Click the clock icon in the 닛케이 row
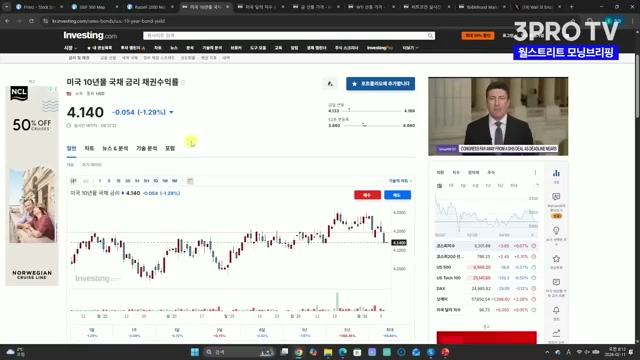 pos(533,299)
